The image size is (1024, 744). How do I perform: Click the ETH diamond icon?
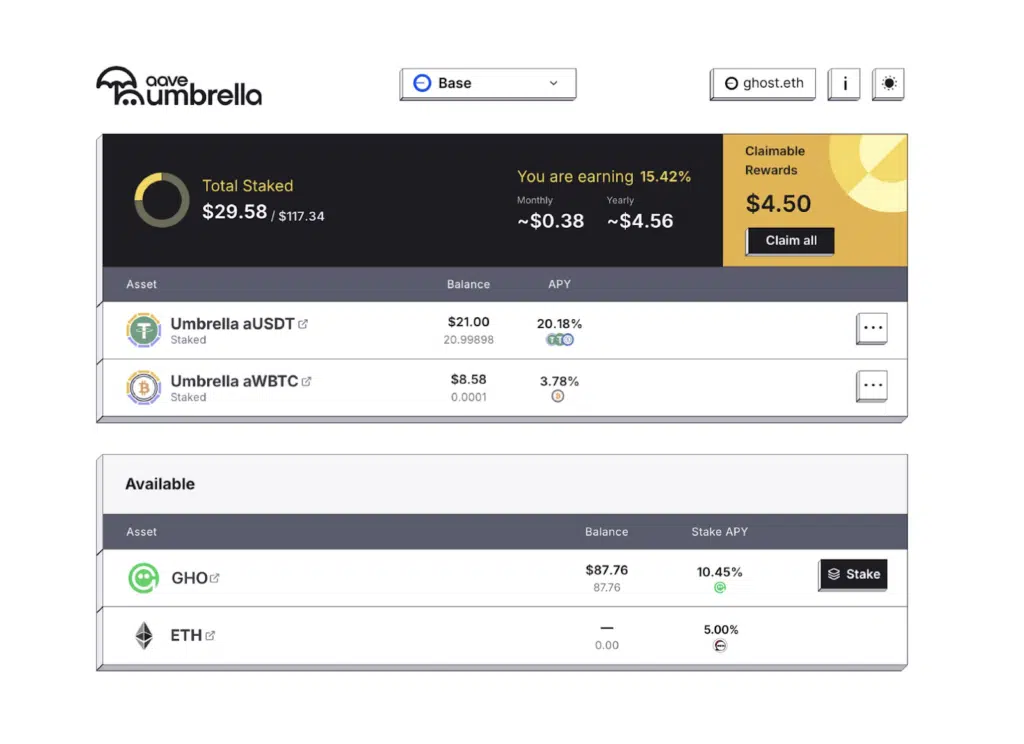pyautogui.click(x=144, y=636)
